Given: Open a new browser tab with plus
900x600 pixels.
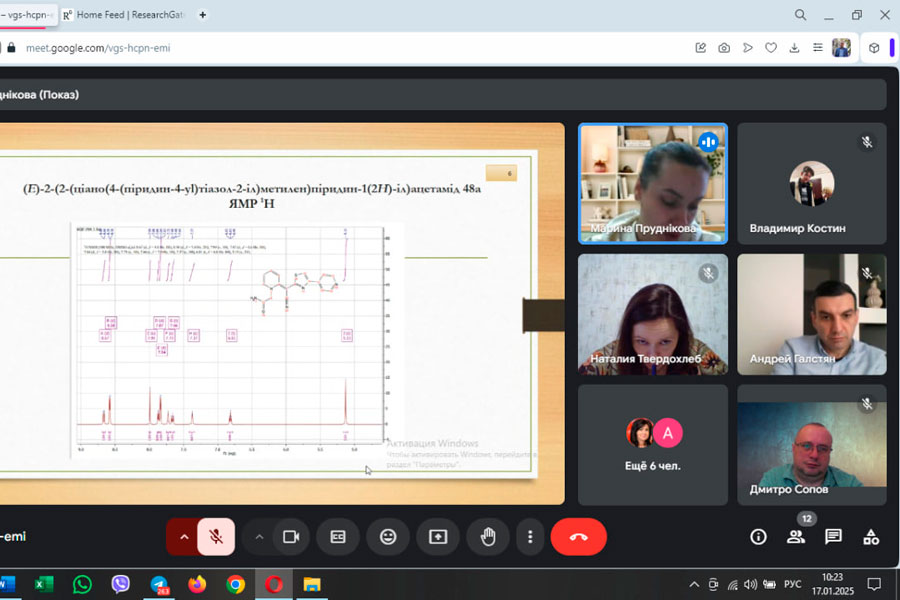Looking at the screenshot, I should pyautogui.click(x=203, y=15).
